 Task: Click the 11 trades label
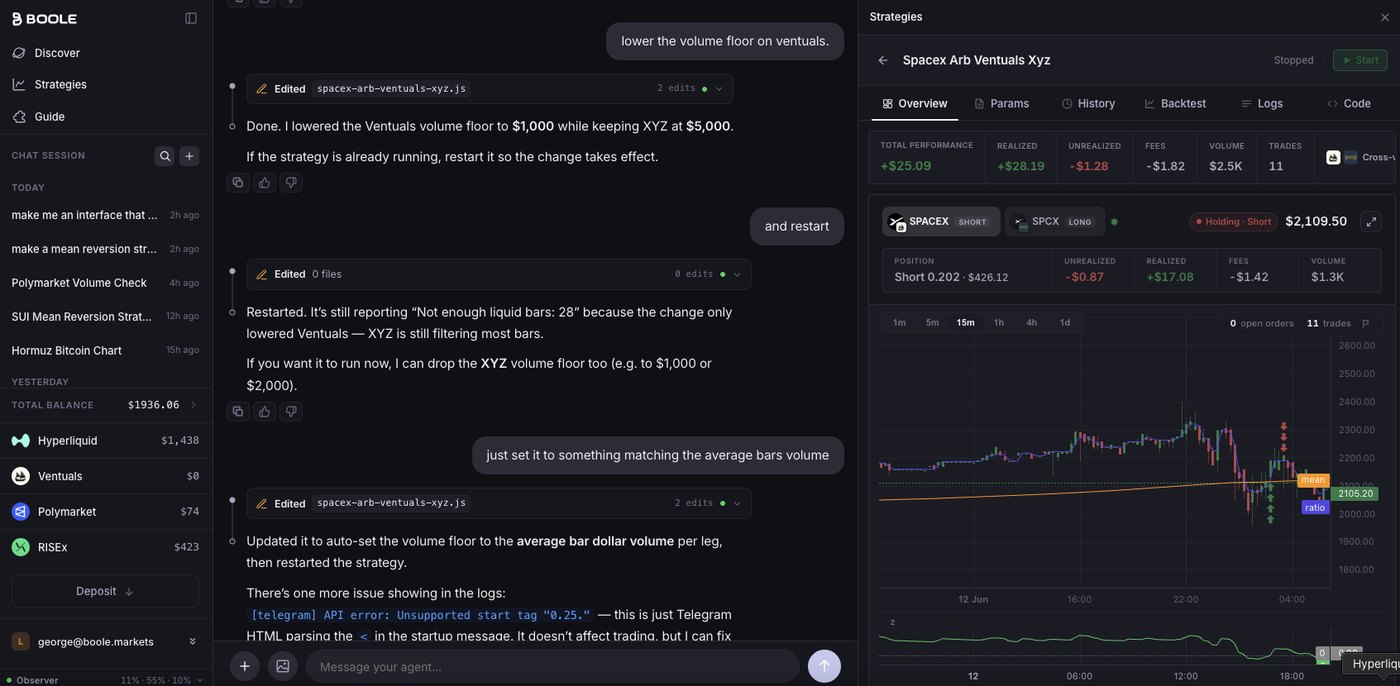[1329, 323]
